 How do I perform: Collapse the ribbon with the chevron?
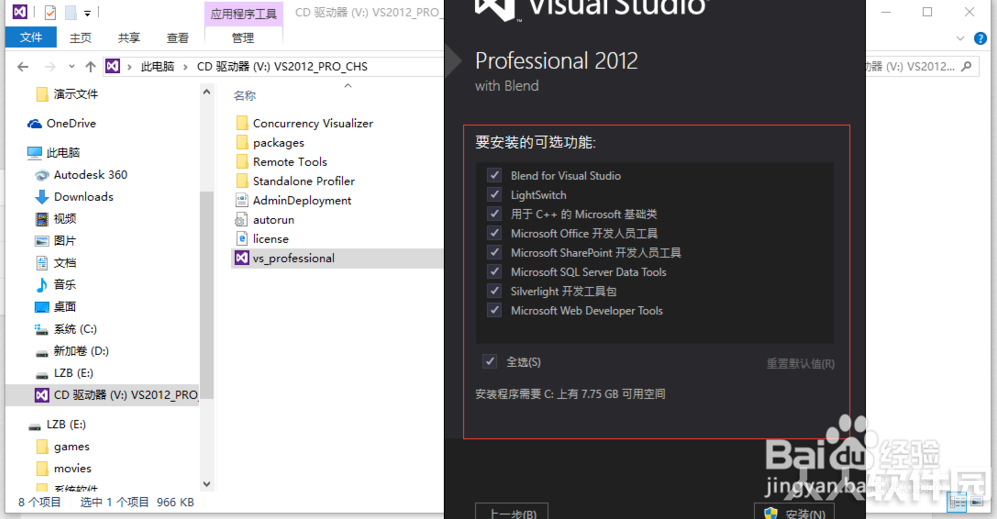click(x=960, y=39)
